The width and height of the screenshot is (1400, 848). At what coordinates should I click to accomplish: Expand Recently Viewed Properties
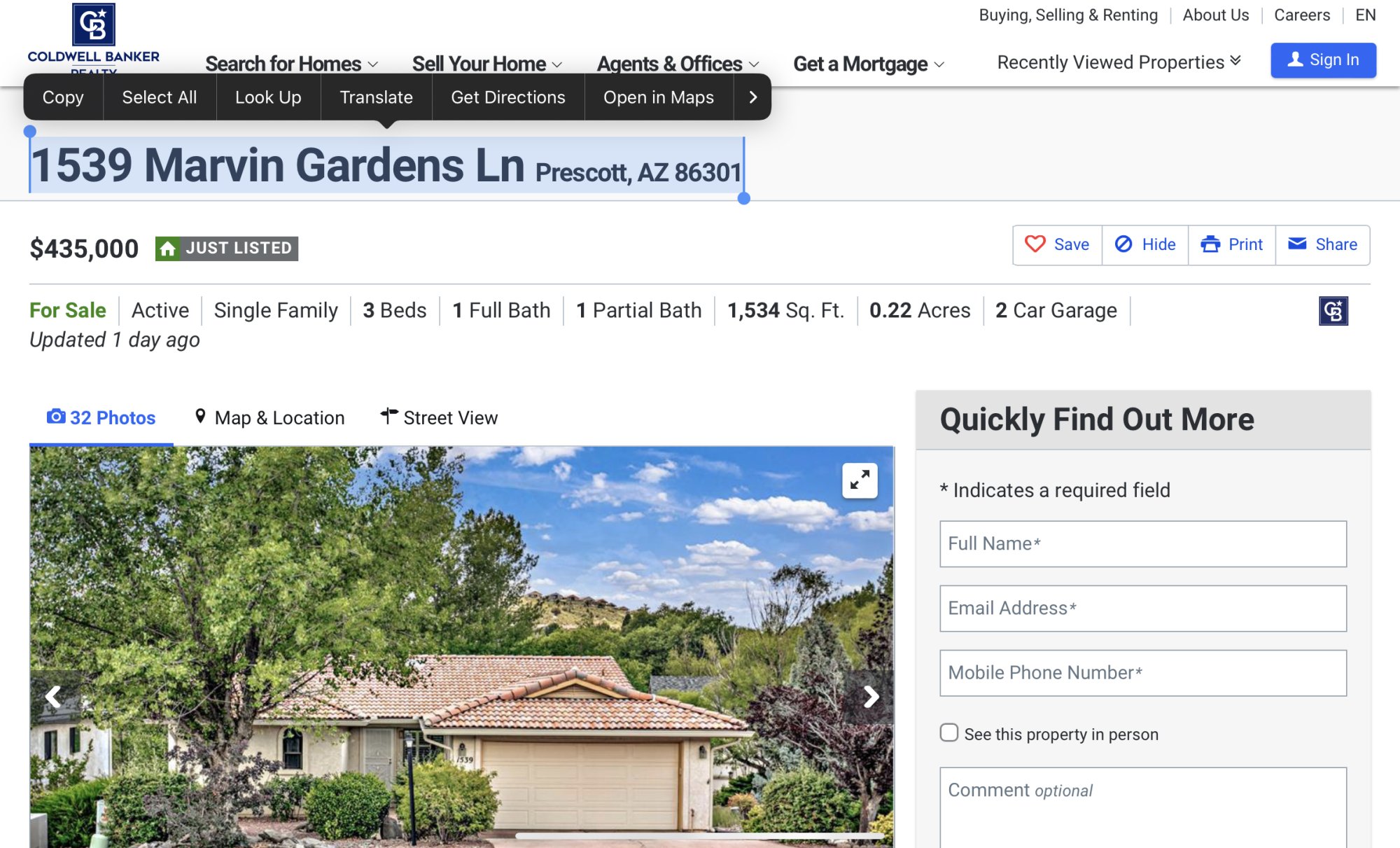coord(1119,62)
